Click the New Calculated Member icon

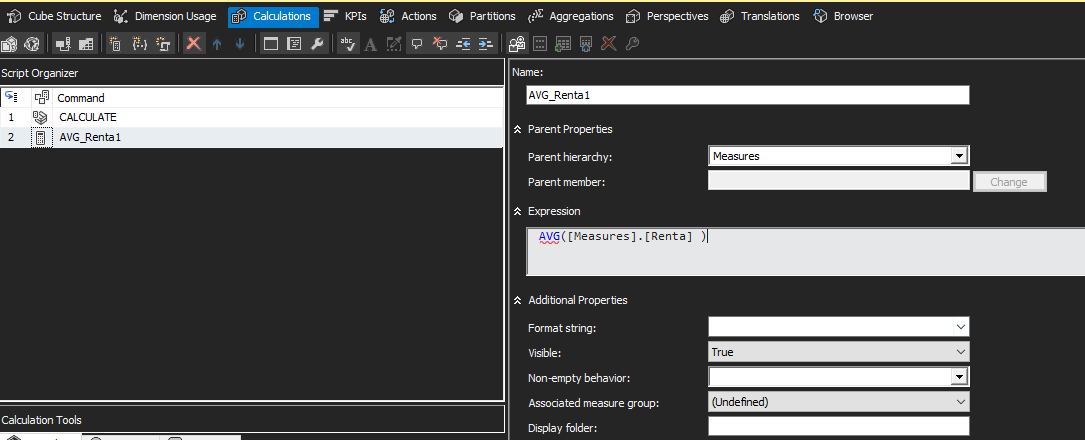coord(116,44)
